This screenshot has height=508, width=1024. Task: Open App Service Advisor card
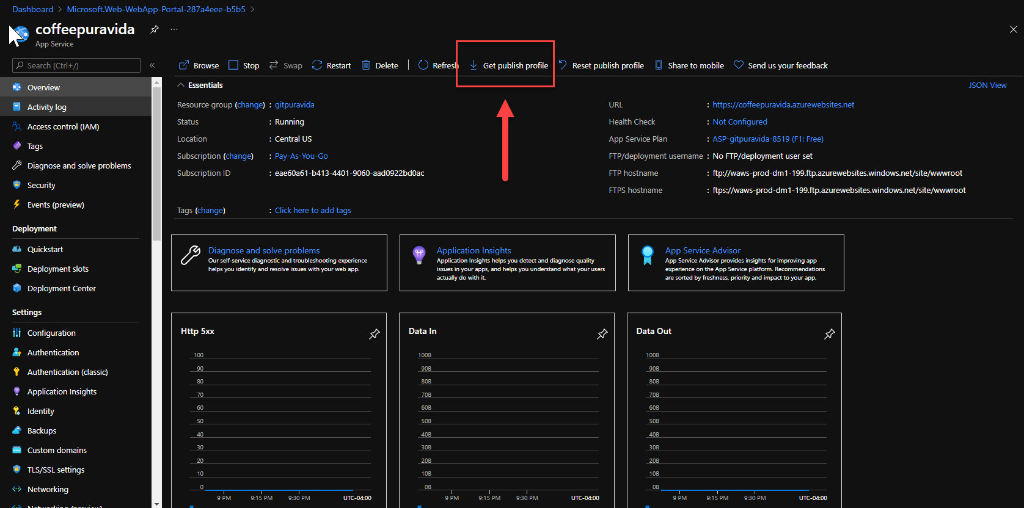[x=736, y=262]
